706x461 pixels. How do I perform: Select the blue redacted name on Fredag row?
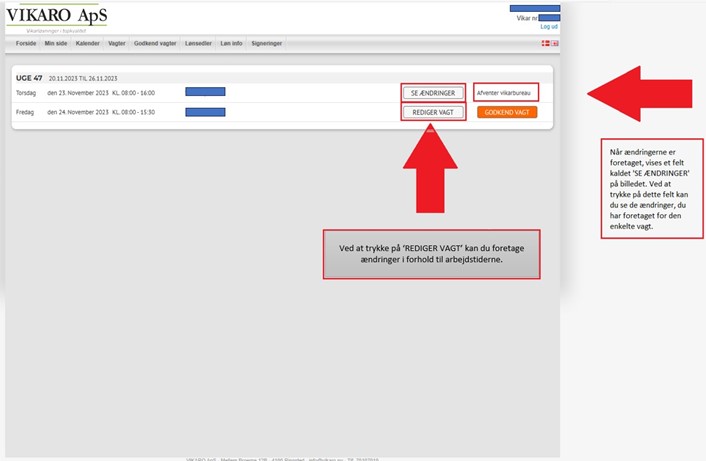(x=205, y=112)
